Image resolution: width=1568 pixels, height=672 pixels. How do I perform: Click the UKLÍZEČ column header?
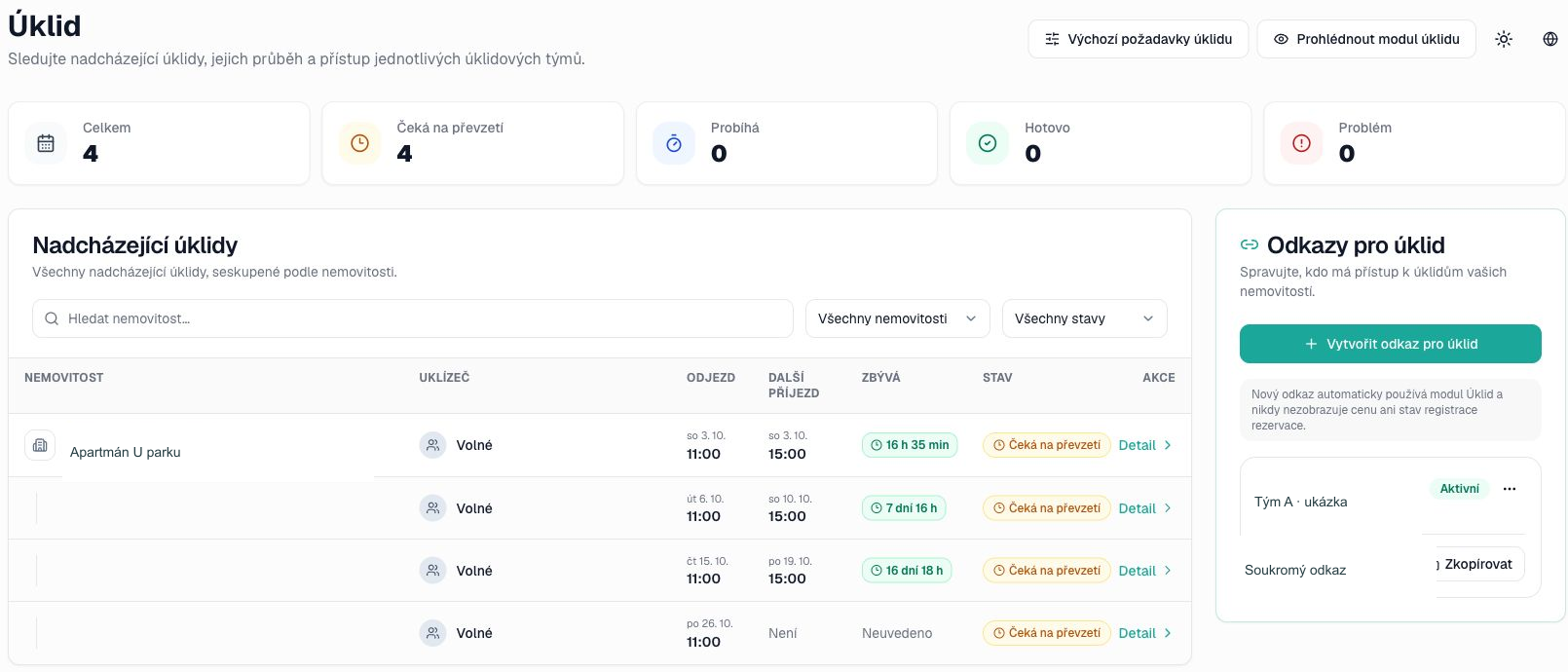(444, 378)
